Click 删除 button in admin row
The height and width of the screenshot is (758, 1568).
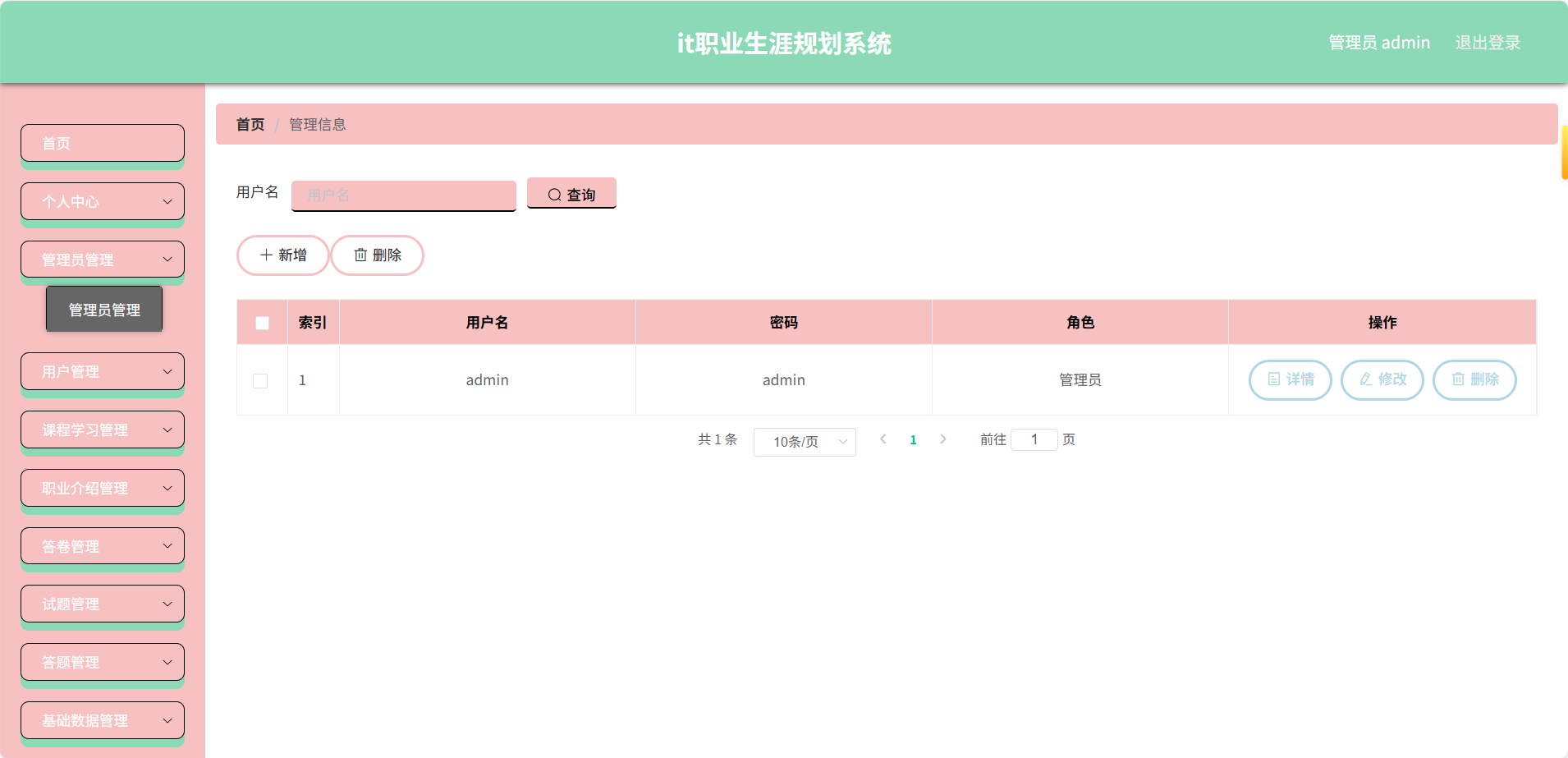[x=1474, y=379]
